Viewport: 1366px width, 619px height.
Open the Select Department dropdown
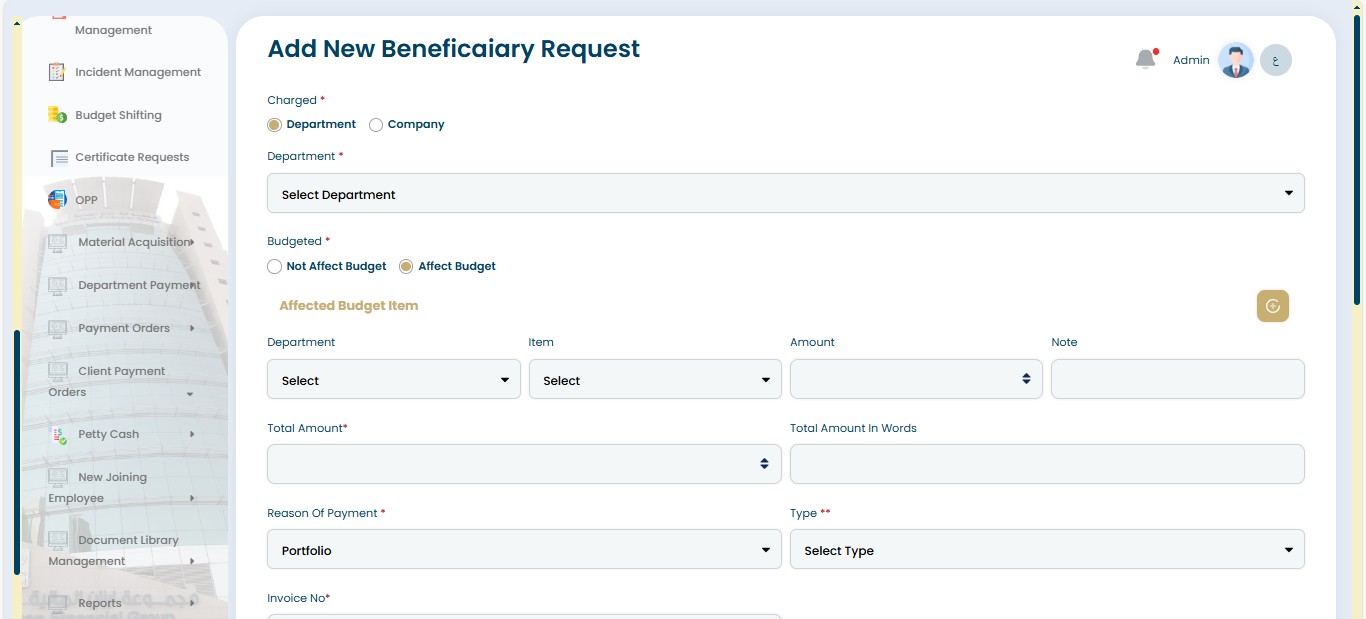785,194
